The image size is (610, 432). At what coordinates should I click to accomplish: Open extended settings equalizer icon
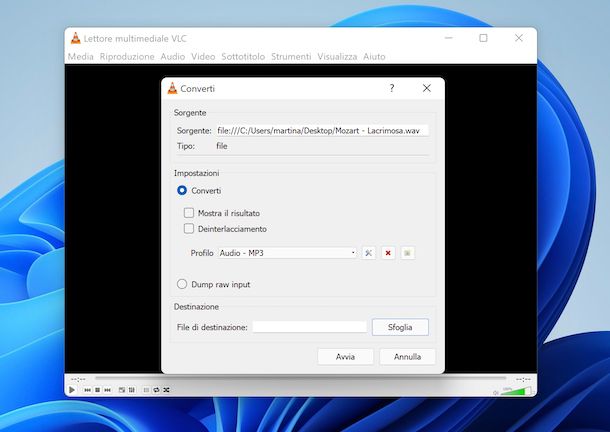(132, 390)
